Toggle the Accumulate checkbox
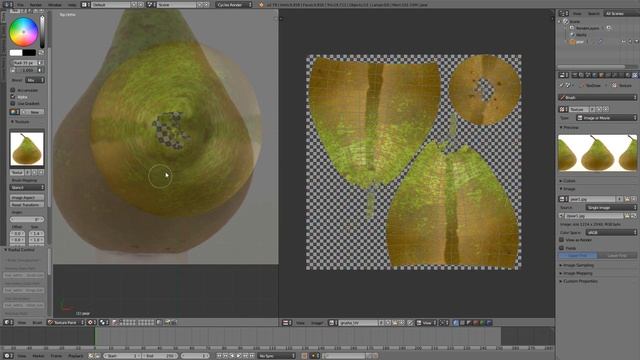The image size is (640, 360). click(13, 90)
